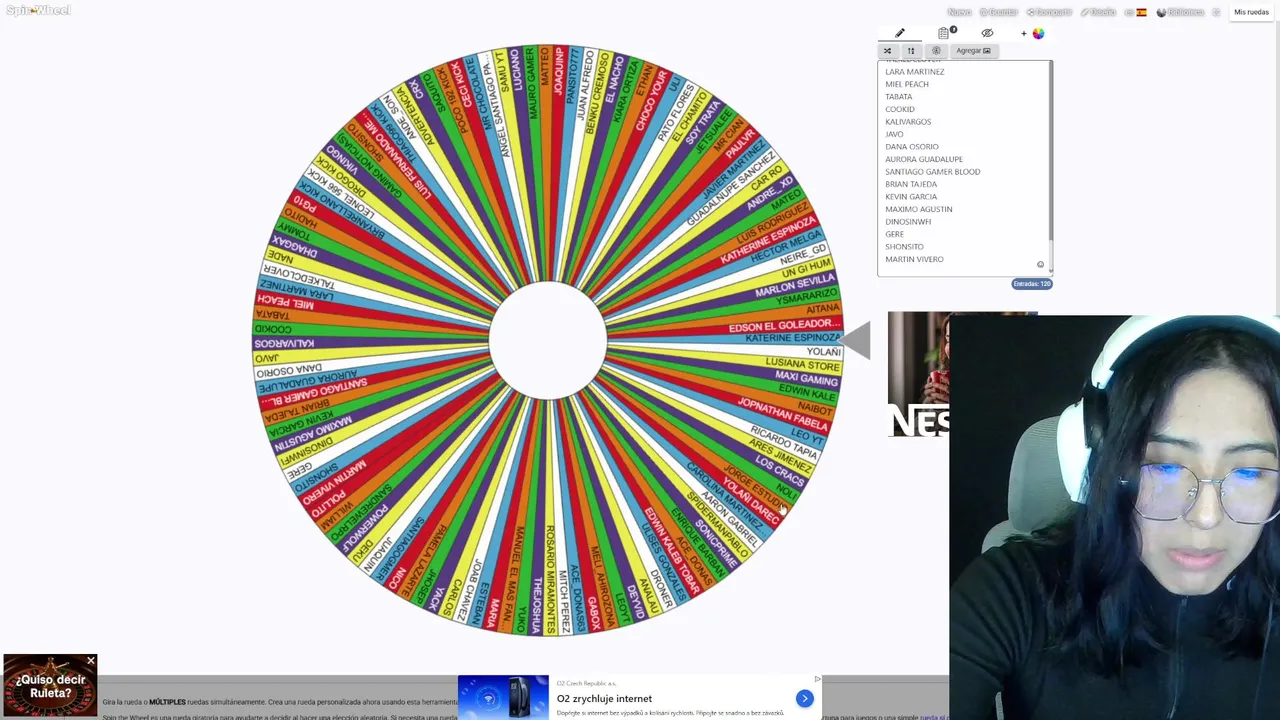
Task: Click the EDSON EL GOLEADOR wheel slice
Action: pos(785,326)
